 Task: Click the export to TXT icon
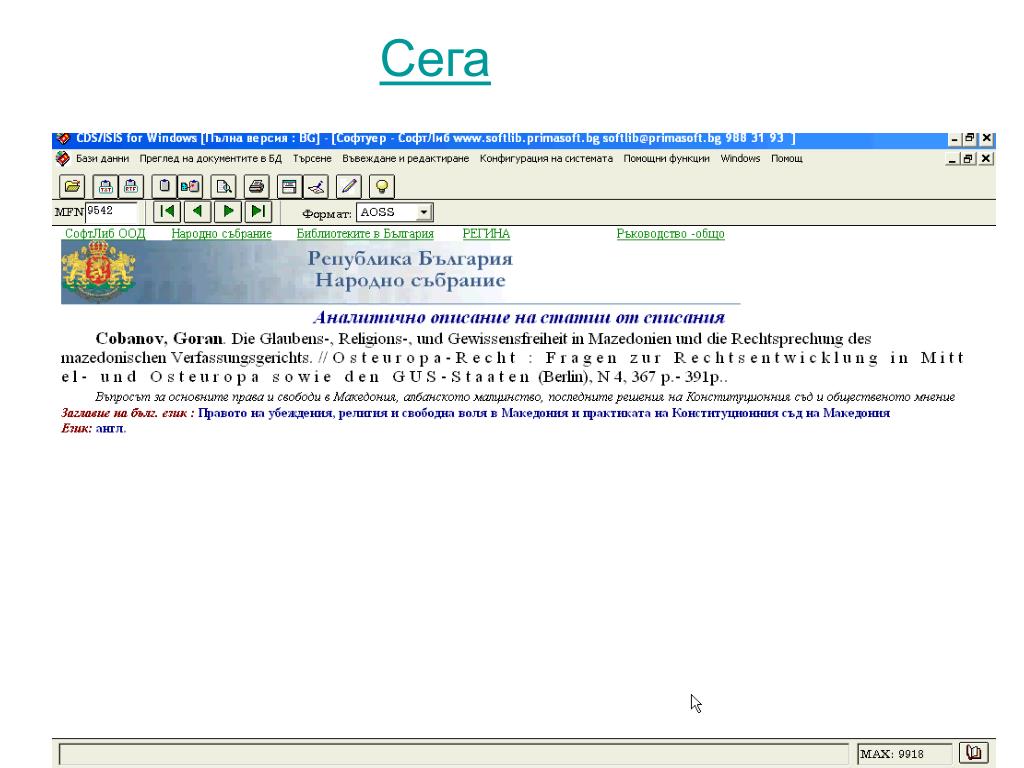click(105, 187)
